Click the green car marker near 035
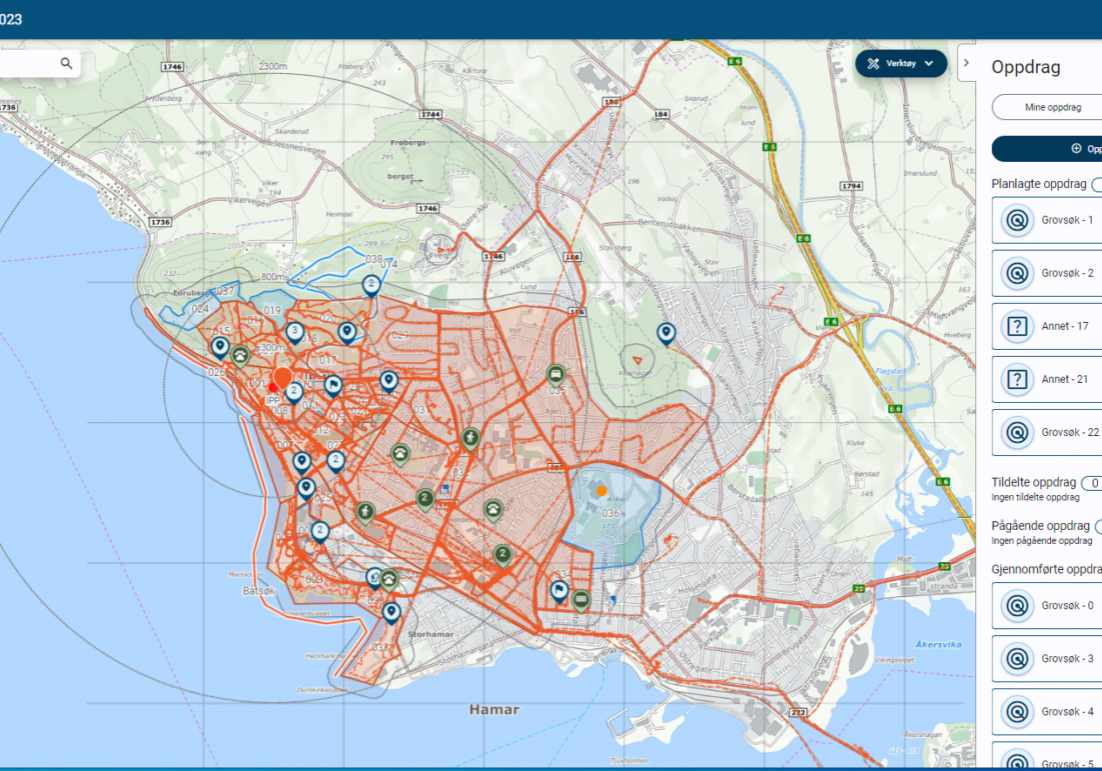The image size is (1102, 771). tap(556, 374)
